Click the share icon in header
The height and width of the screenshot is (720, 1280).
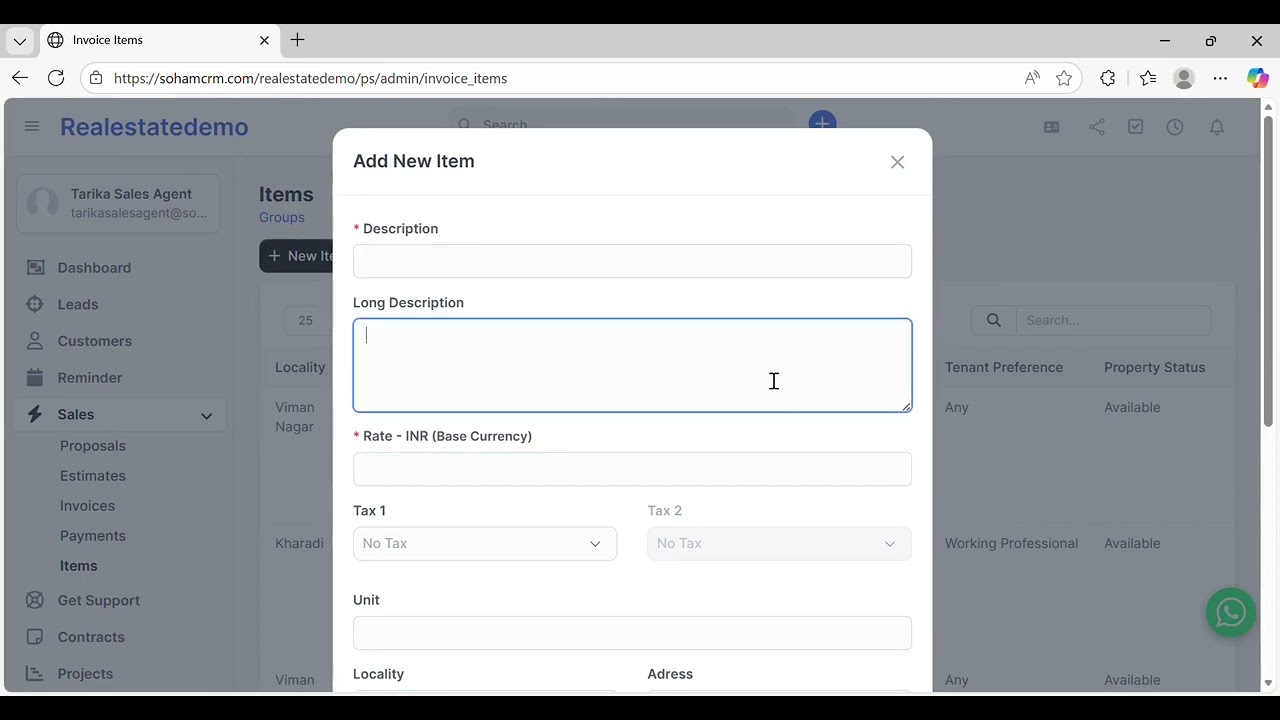point(1097,127)
